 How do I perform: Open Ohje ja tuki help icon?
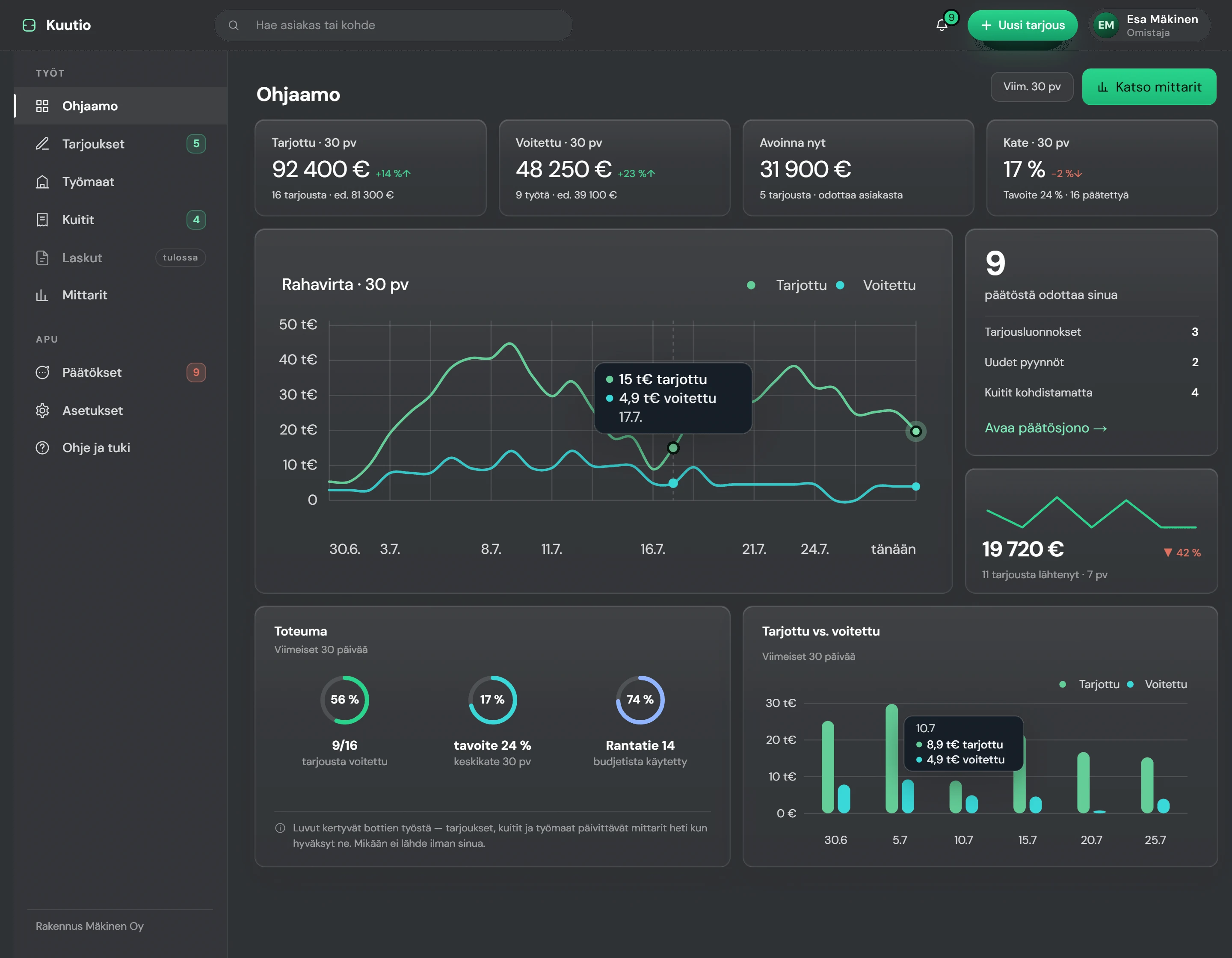click(42, 448)
